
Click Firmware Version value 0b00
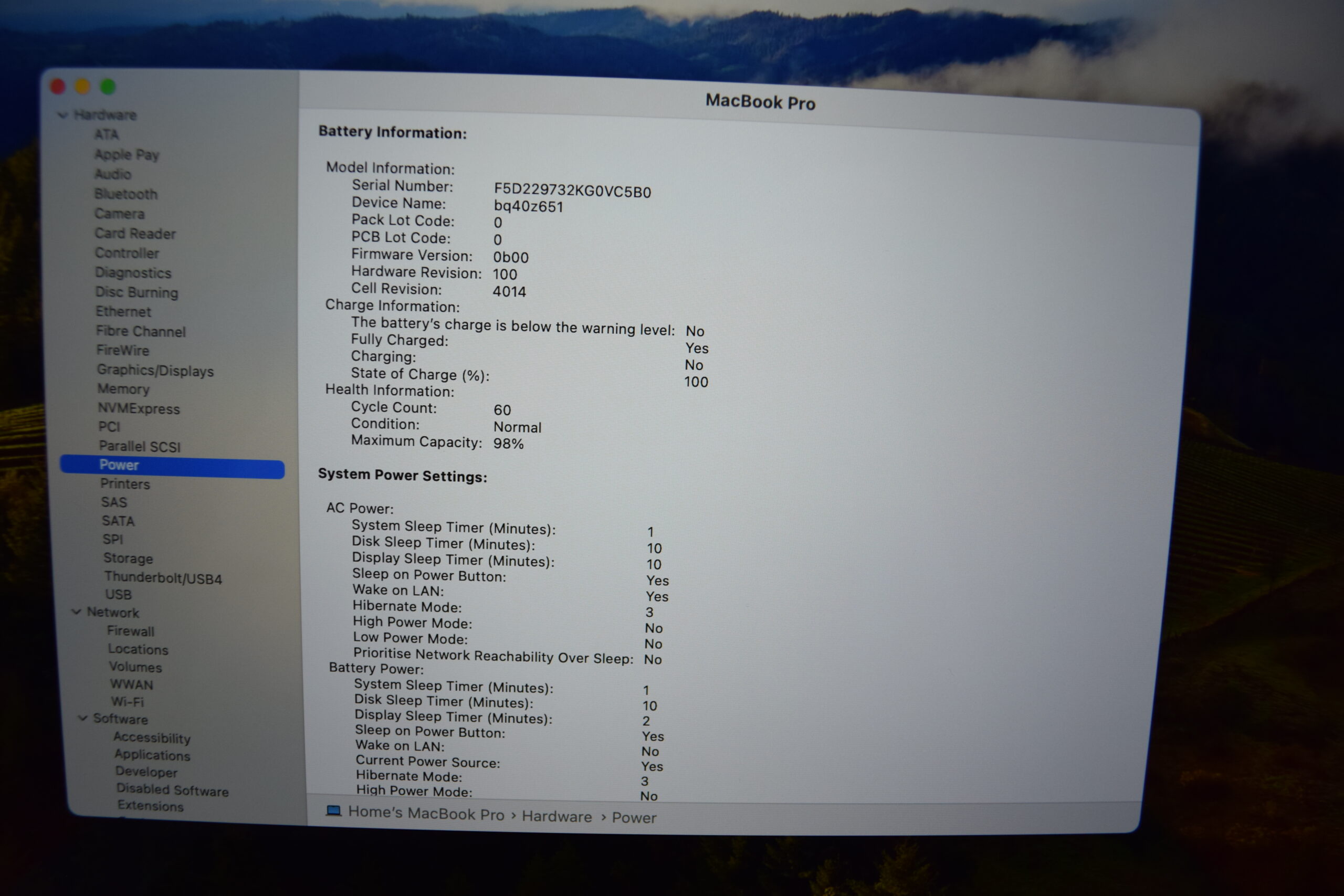(x=511, y=257)
